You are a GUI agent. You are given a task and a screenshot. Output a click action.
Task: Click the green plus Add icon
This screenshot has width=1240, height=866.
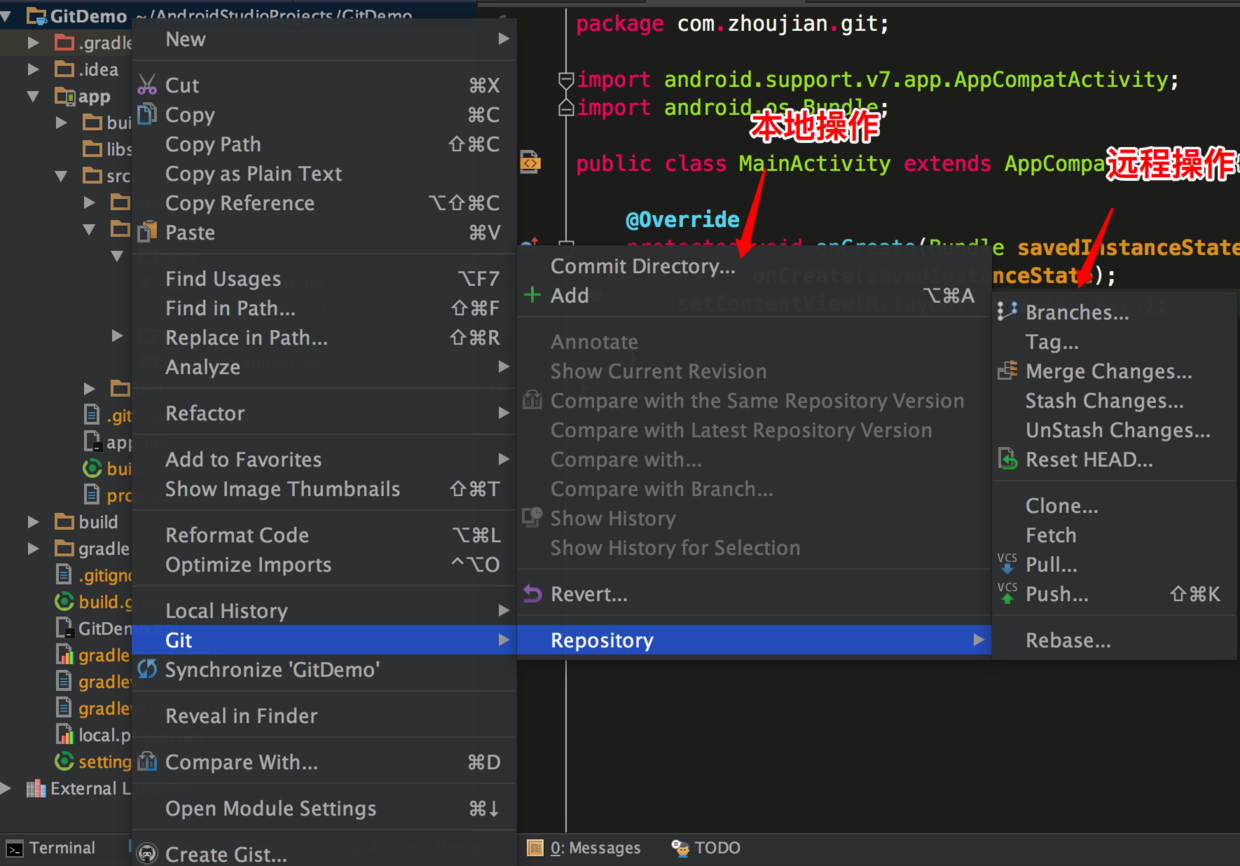(x=532, y=295)
